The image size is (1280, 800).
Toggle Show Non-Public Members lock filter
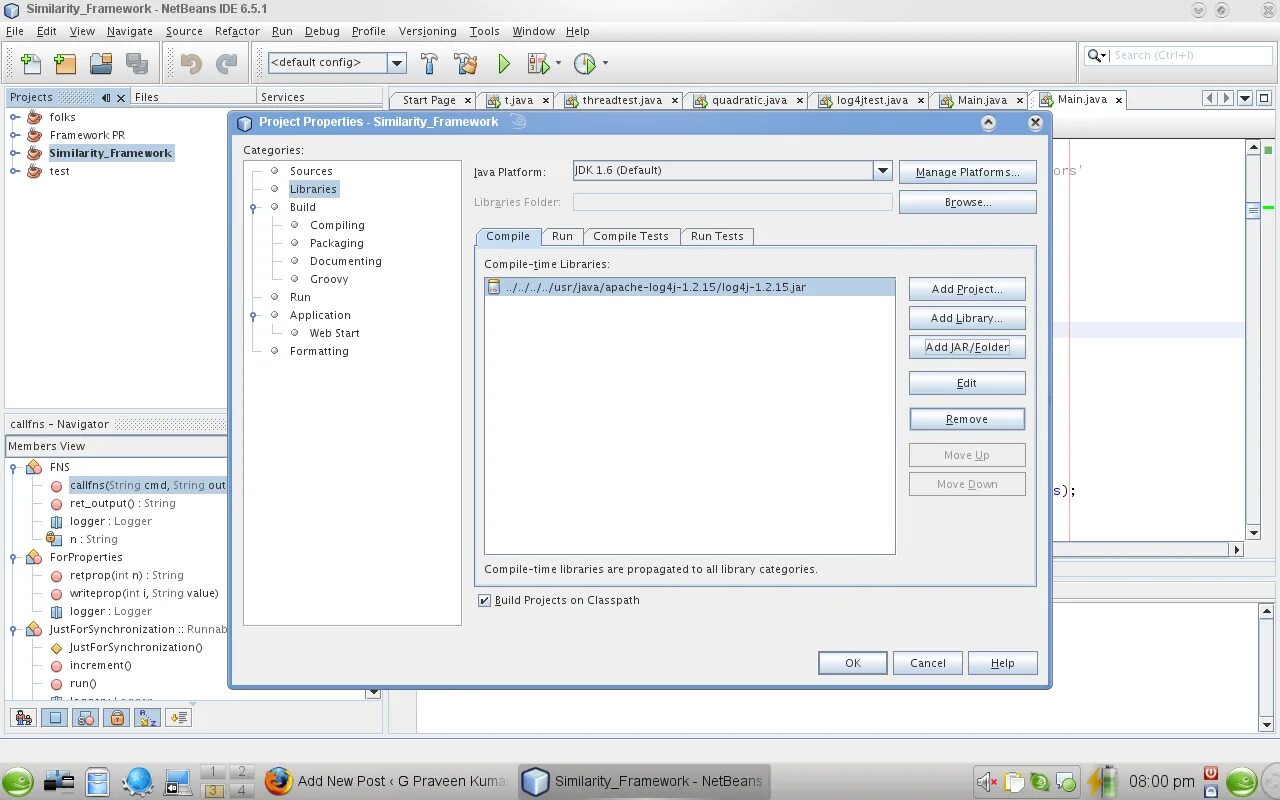click(x=117, y=718)
